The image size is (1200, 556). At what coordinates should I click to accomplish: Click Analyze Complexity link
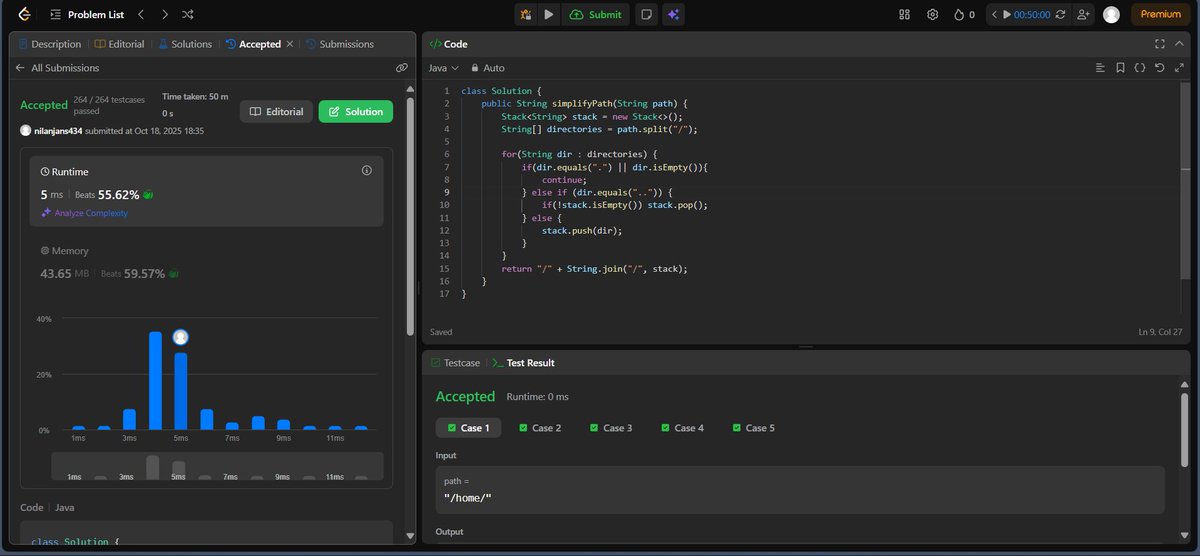coord(84,213)
